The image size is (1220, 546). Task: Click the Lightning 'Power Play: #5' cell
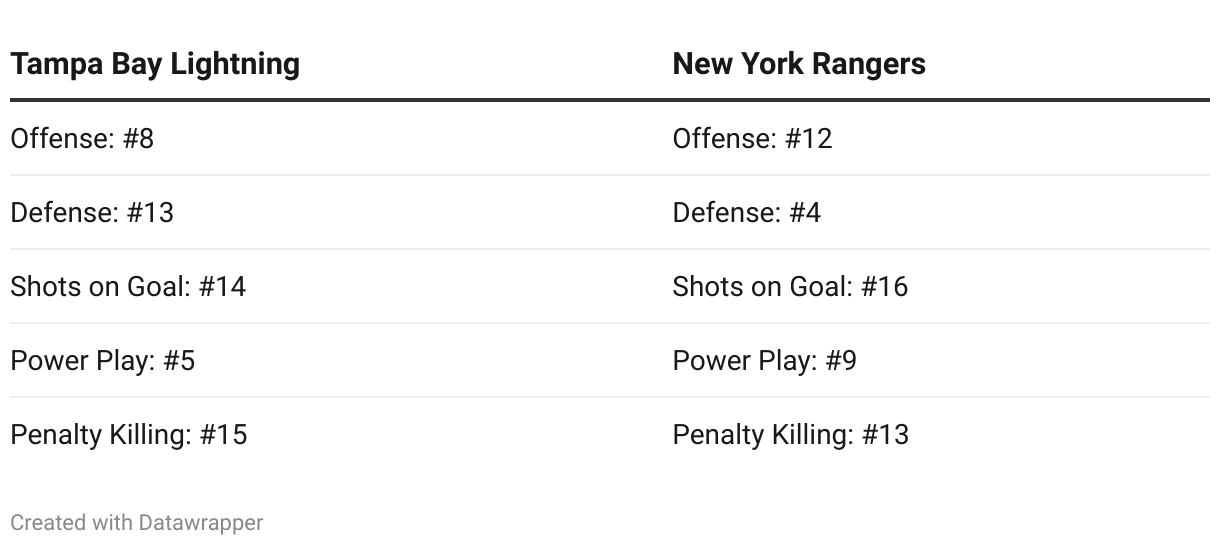[x=102, y=360]
